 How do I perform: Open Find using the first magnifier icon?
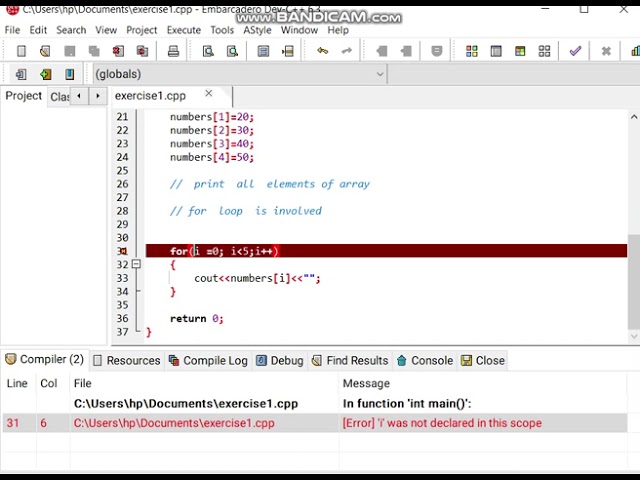pyautogui.click(x=208, y=51)
